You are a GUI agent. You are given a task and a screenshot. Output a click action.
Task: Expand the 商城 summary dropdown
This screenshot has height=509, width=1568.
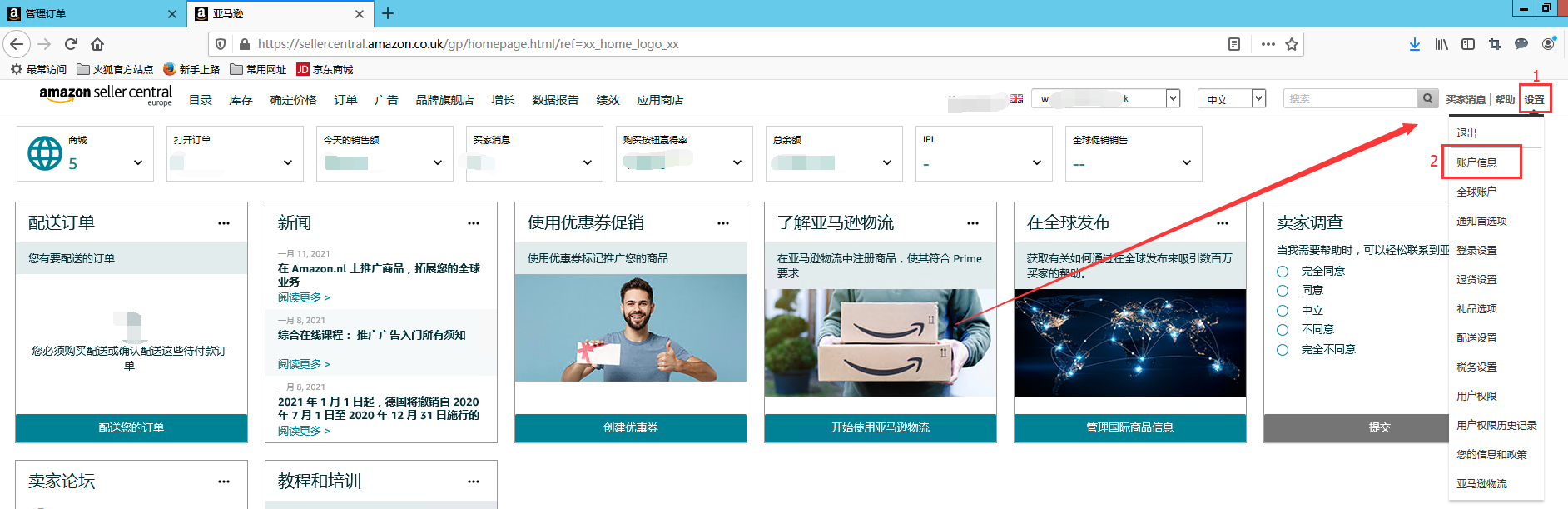[138, 162]
